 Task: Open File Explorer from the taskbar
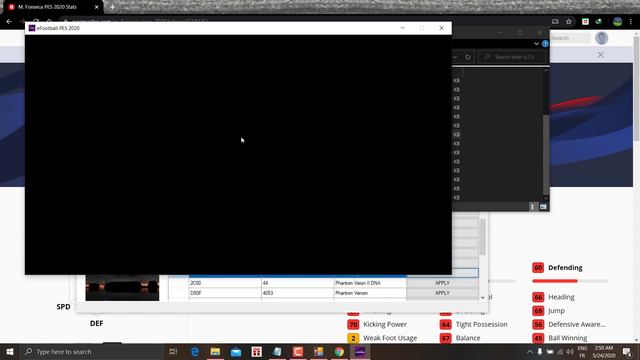(x=215, y=351)
